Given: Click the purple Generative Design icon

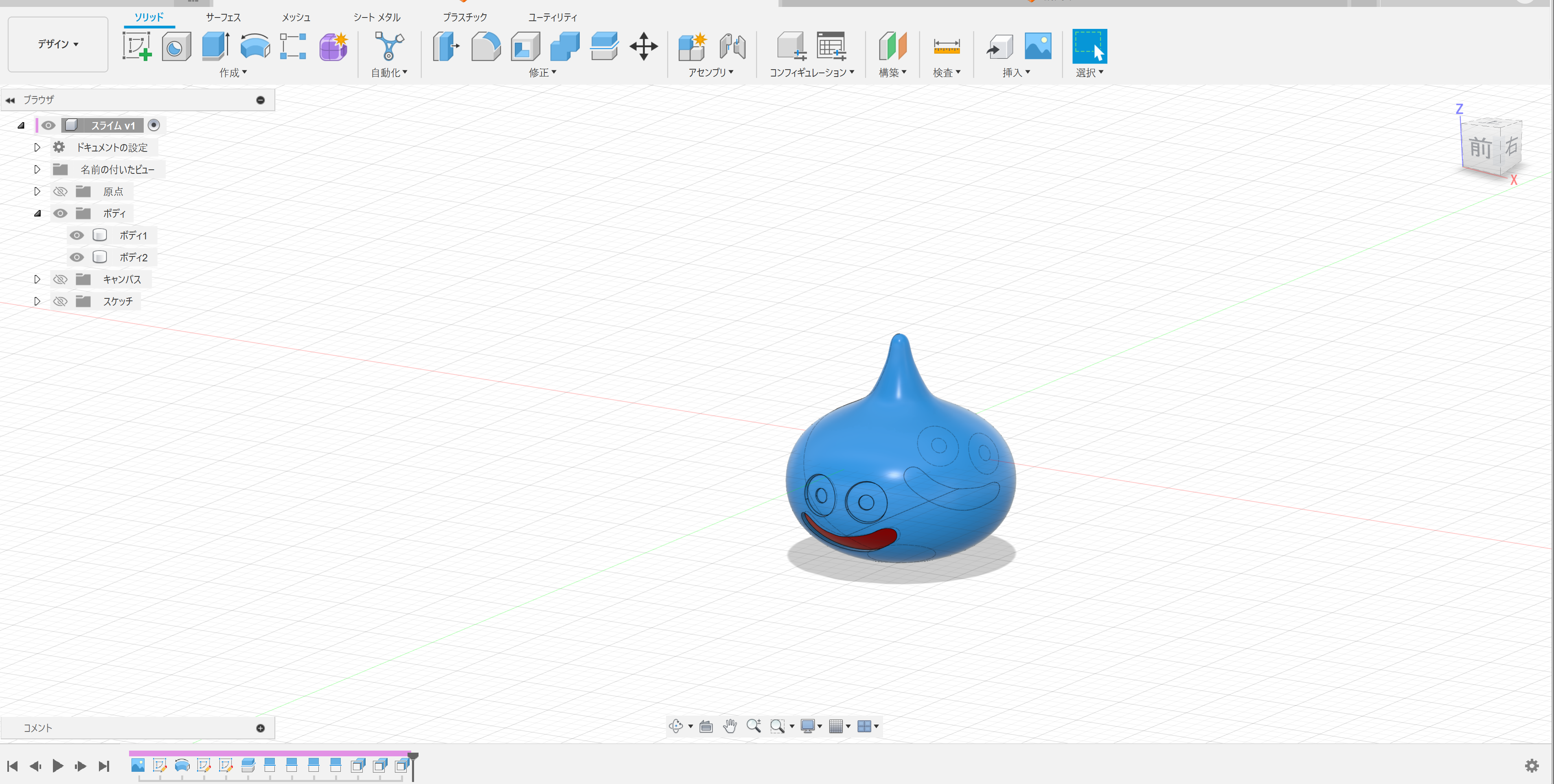Looking at the screenshot, I should 333,46.
